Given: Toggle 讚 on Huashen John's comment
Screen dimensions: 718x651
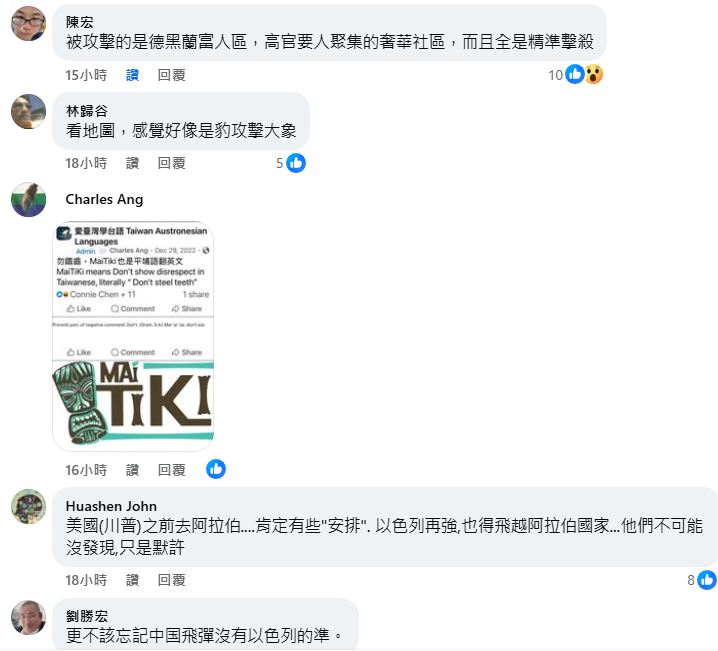Looking at the screenshot, I should point(132,580).
